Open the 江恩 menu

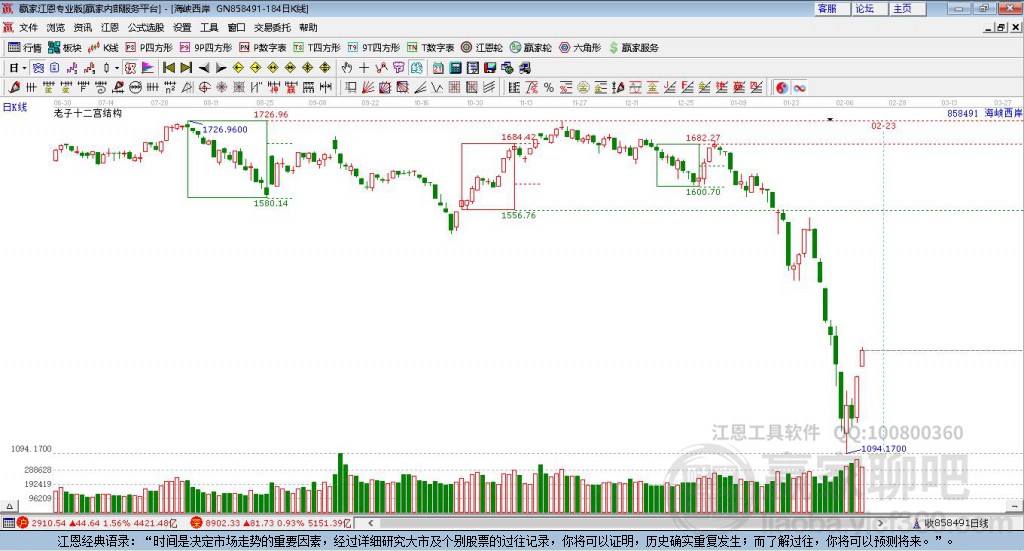[110, 27]
